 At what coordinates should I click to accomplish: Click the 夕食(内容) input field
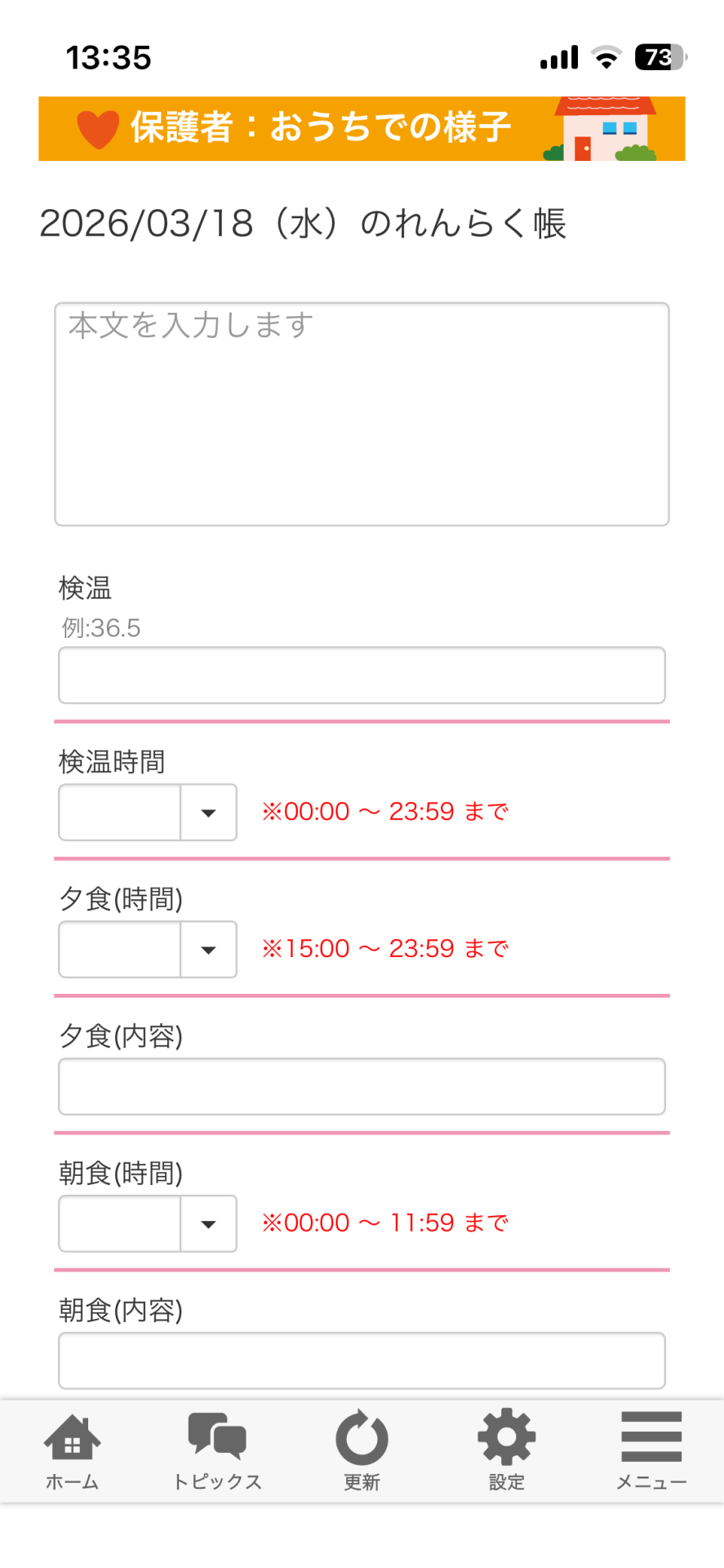362,1087
